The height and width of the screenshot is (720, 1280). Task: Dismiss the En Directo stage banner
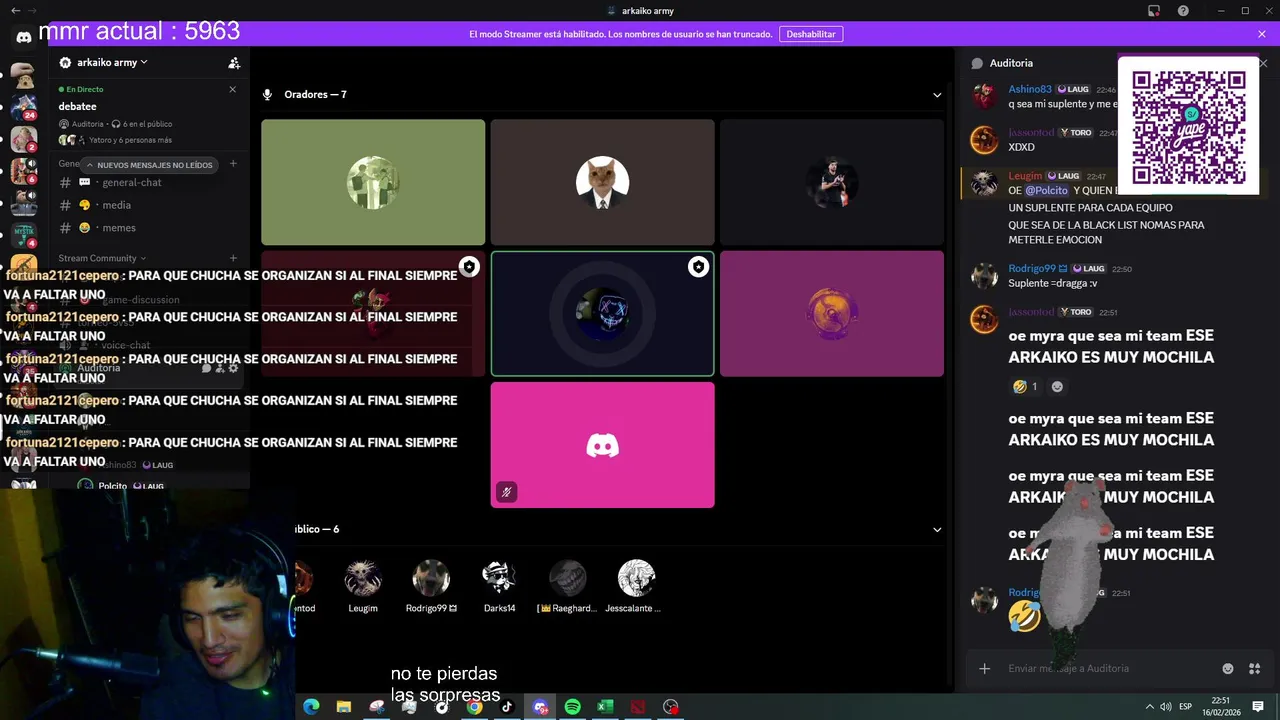coord(233,89)
